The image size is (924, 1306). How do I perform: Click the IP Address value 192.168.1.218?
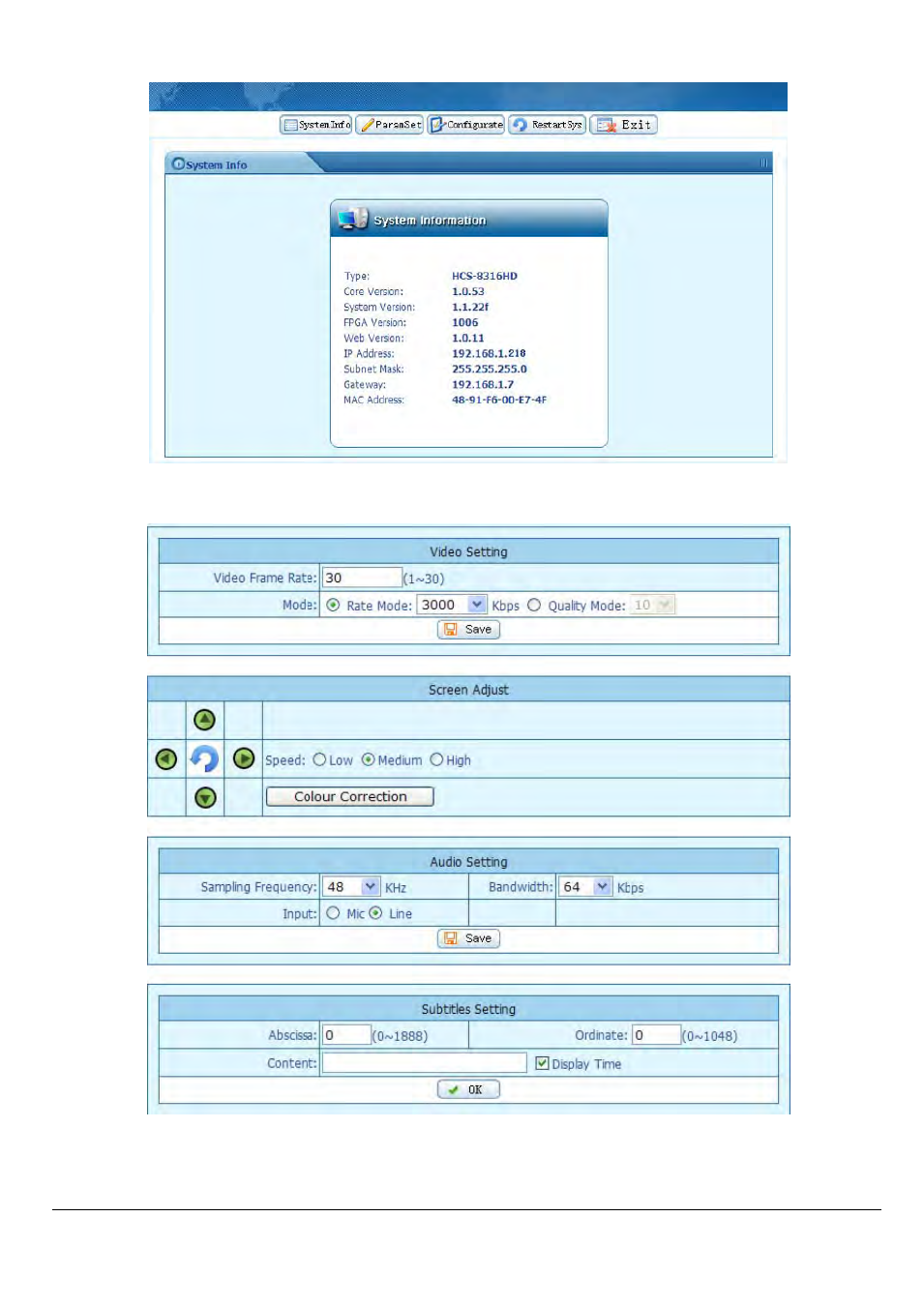pyautogui.click(x=489, y=353)
